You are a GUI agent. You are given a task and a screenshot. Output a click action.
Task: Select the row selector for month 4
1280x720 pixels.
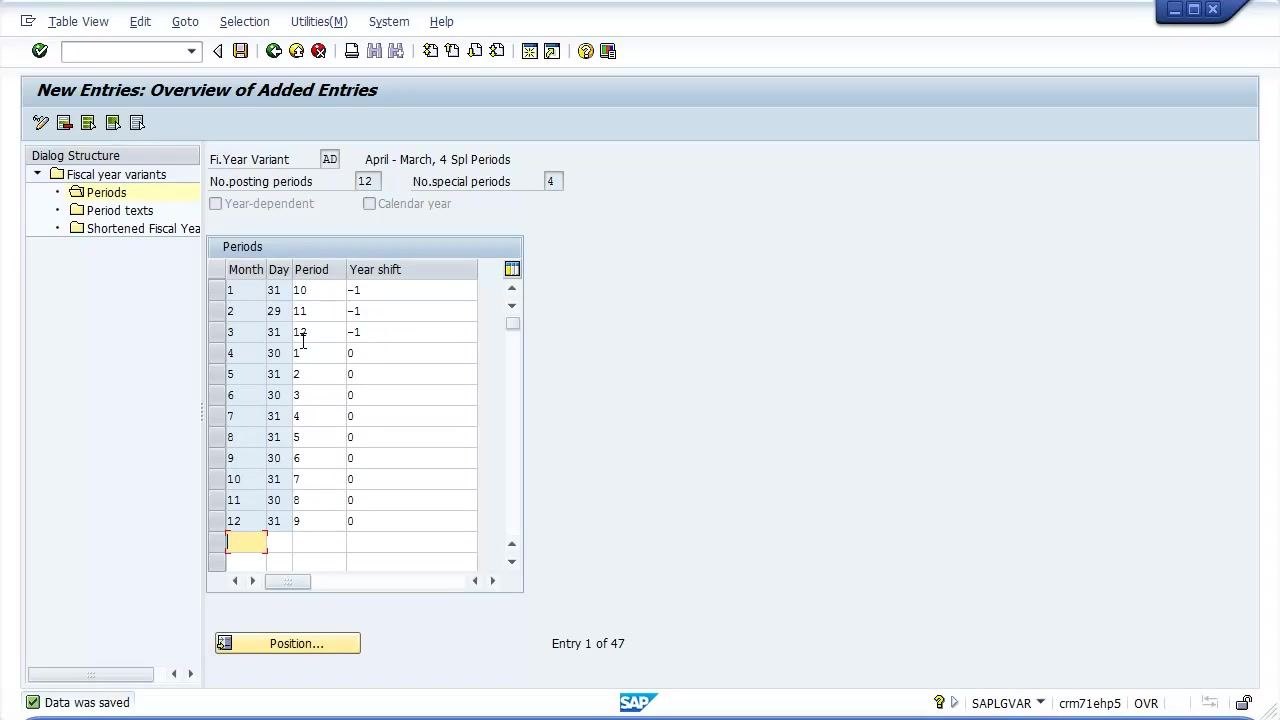tap(217, 353)
